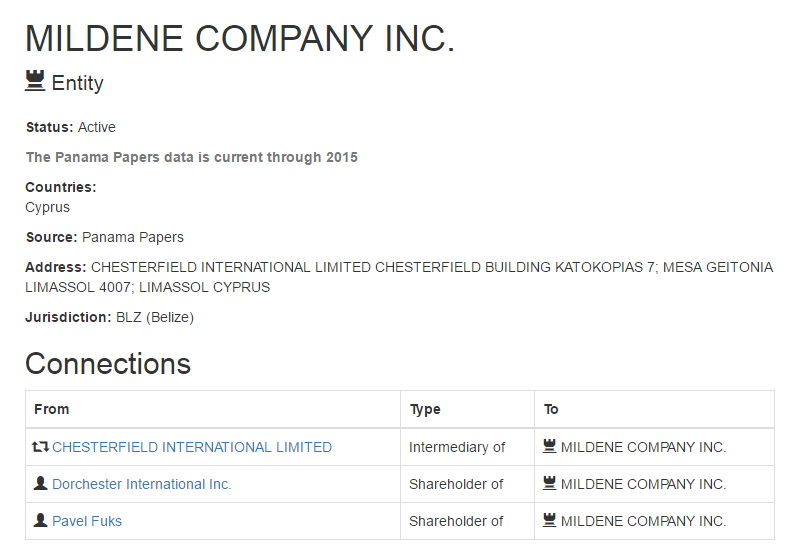Screen dimensions: 794x552
Task: Click the MILDENE COMPANY INC. page title
Action: [240, 38]
